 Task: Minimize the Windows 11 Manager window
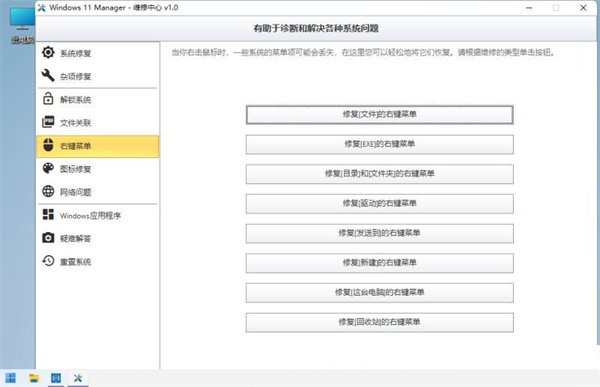pyautogui.click(x=529, y=8)
